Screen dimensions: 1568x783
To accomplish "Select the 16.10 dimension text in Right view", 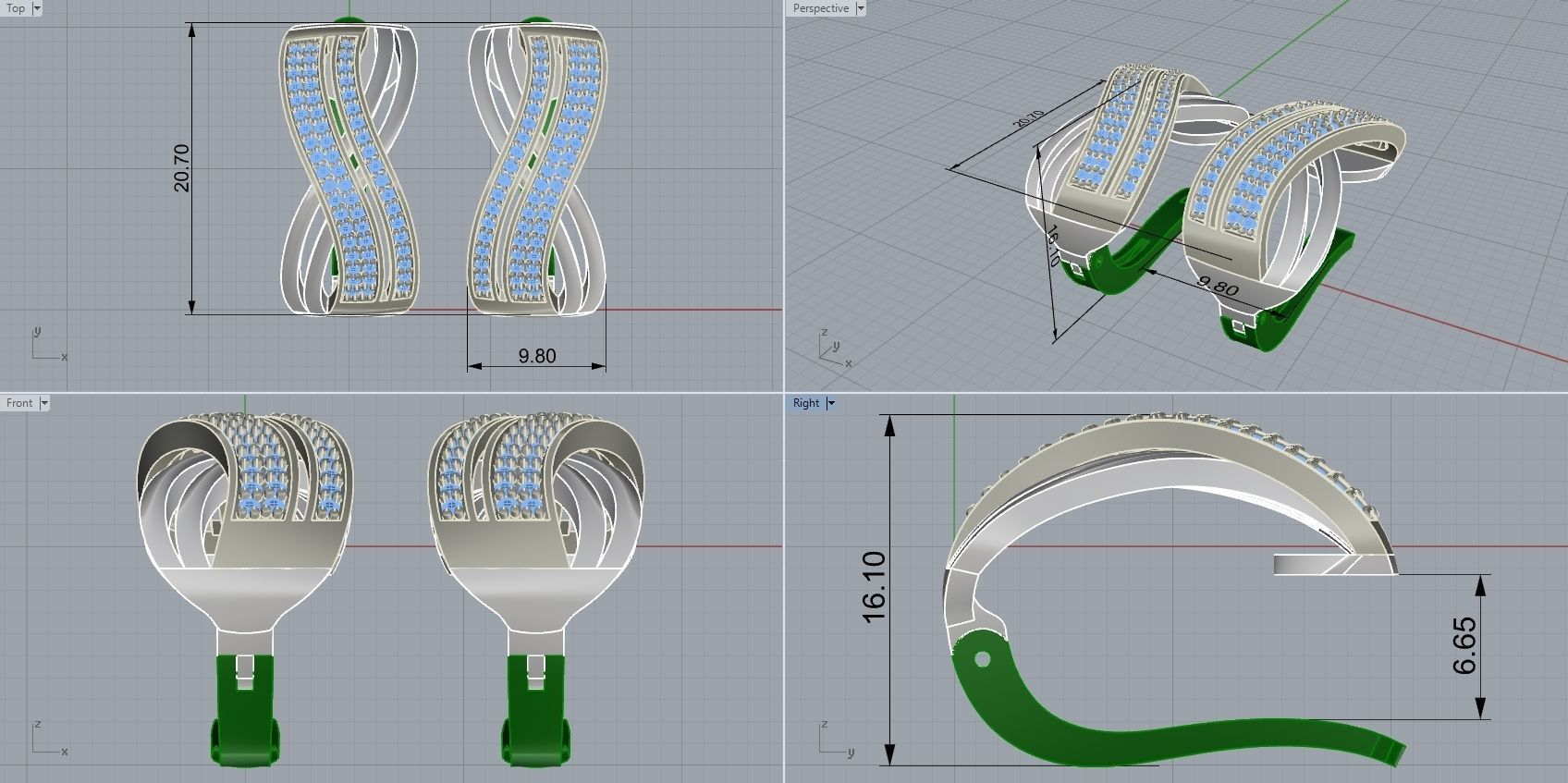I will (874, 587).
